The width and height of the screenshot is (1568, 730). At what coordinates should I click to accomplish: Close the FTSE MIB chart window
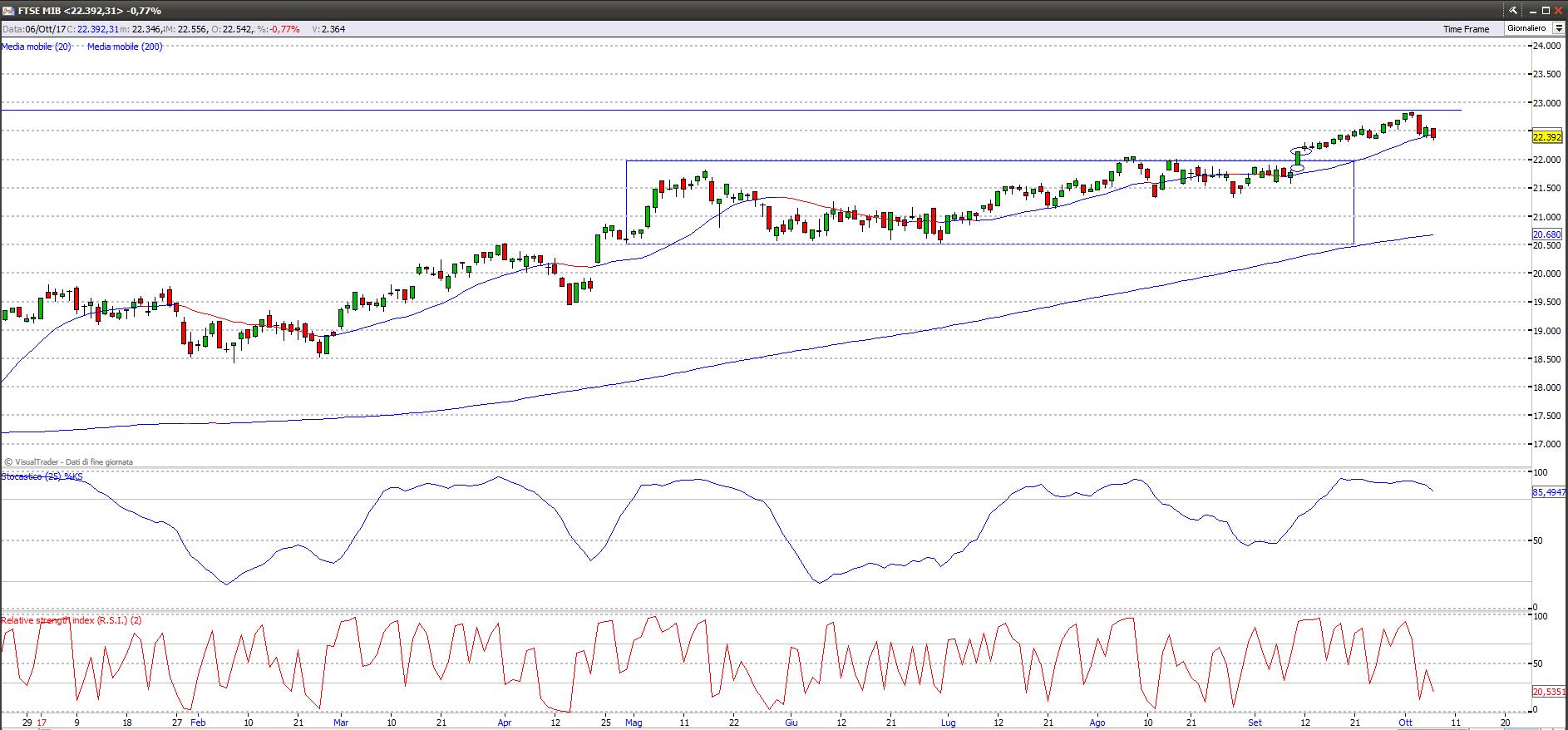(1560, 10)
